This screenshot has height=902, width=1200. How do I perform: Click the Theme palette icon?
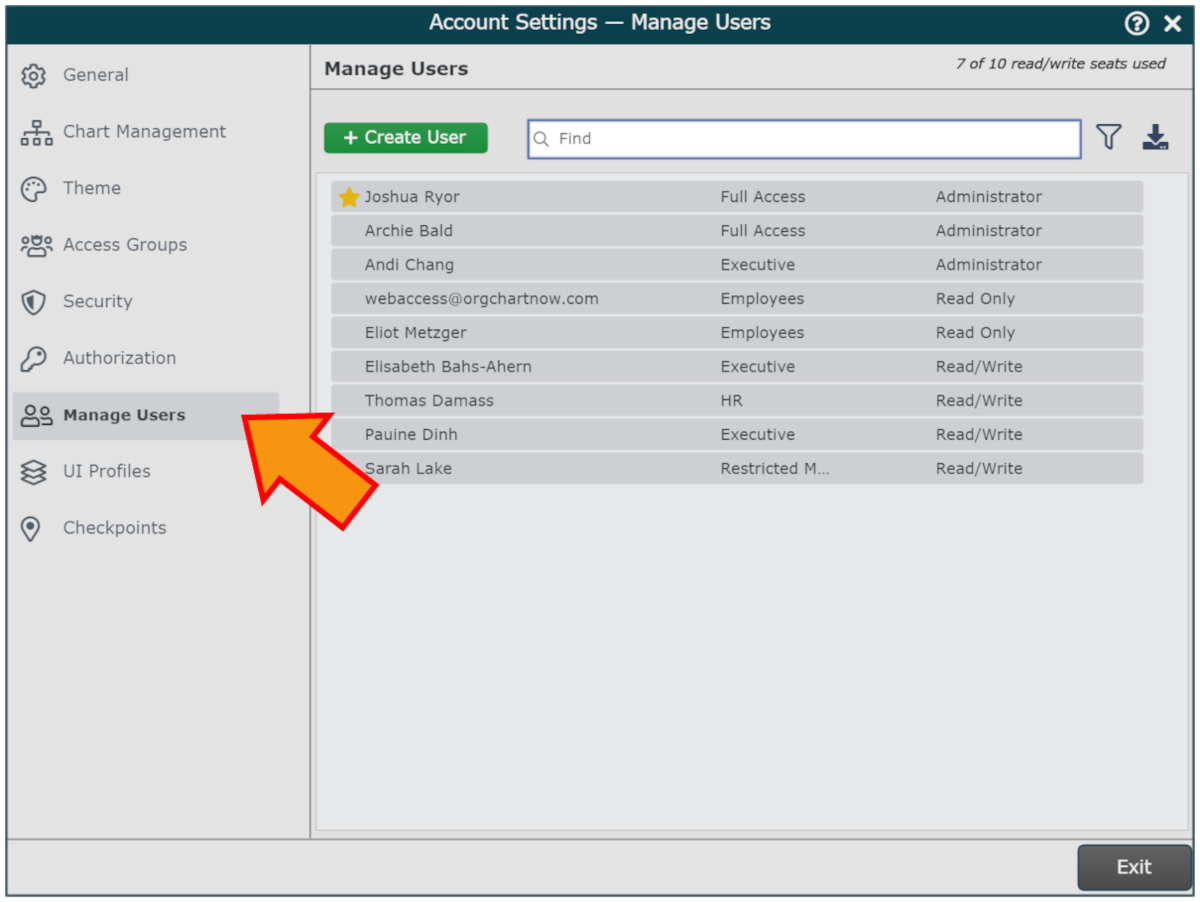[34, 189]
